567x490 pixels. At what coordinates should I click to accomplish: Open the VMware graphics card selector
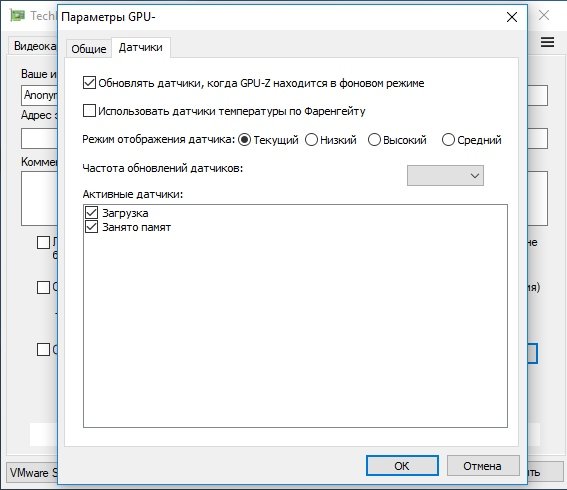point(32,472)
